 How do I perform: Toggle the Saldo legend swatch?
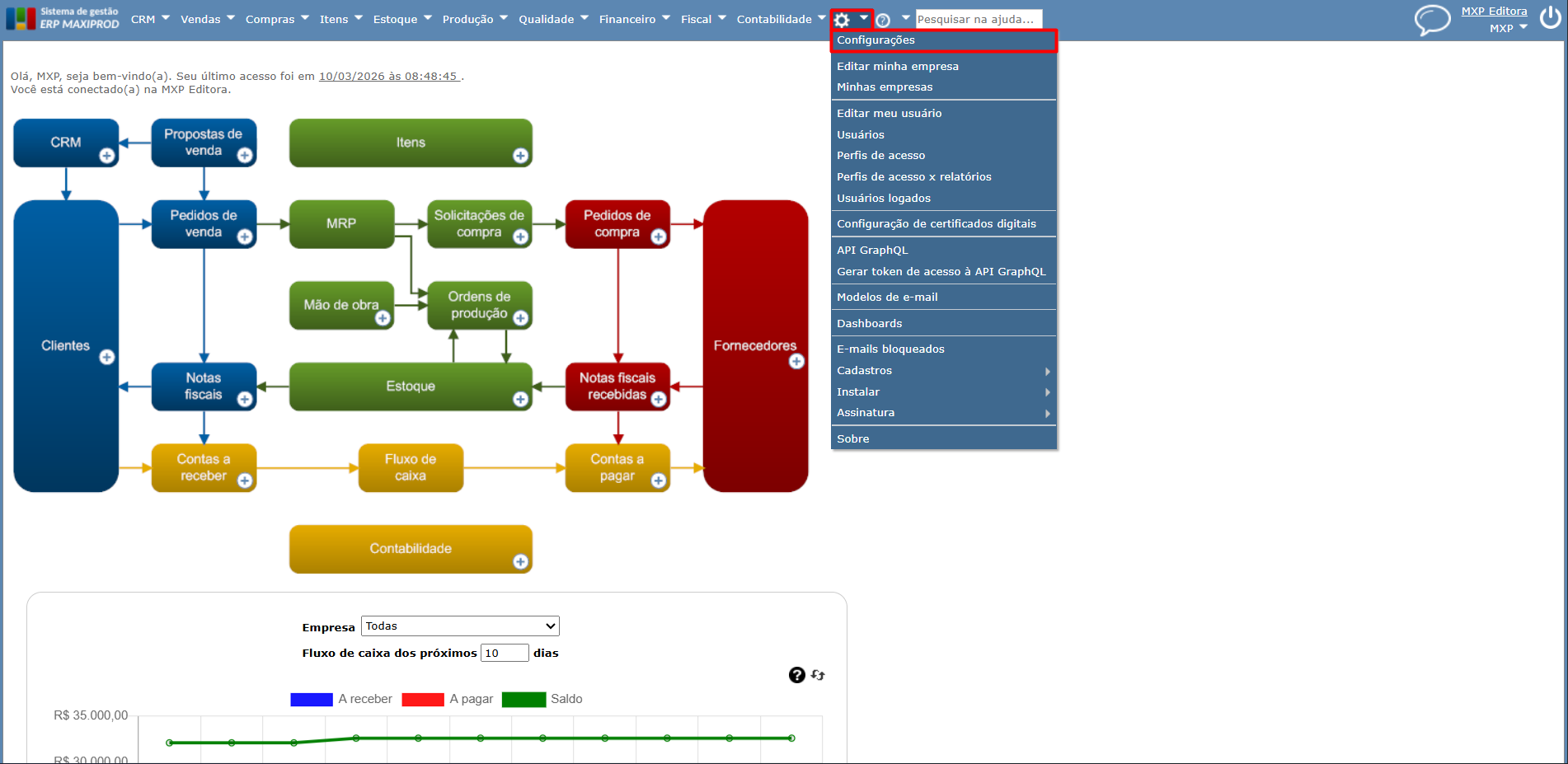pos(523,700)
